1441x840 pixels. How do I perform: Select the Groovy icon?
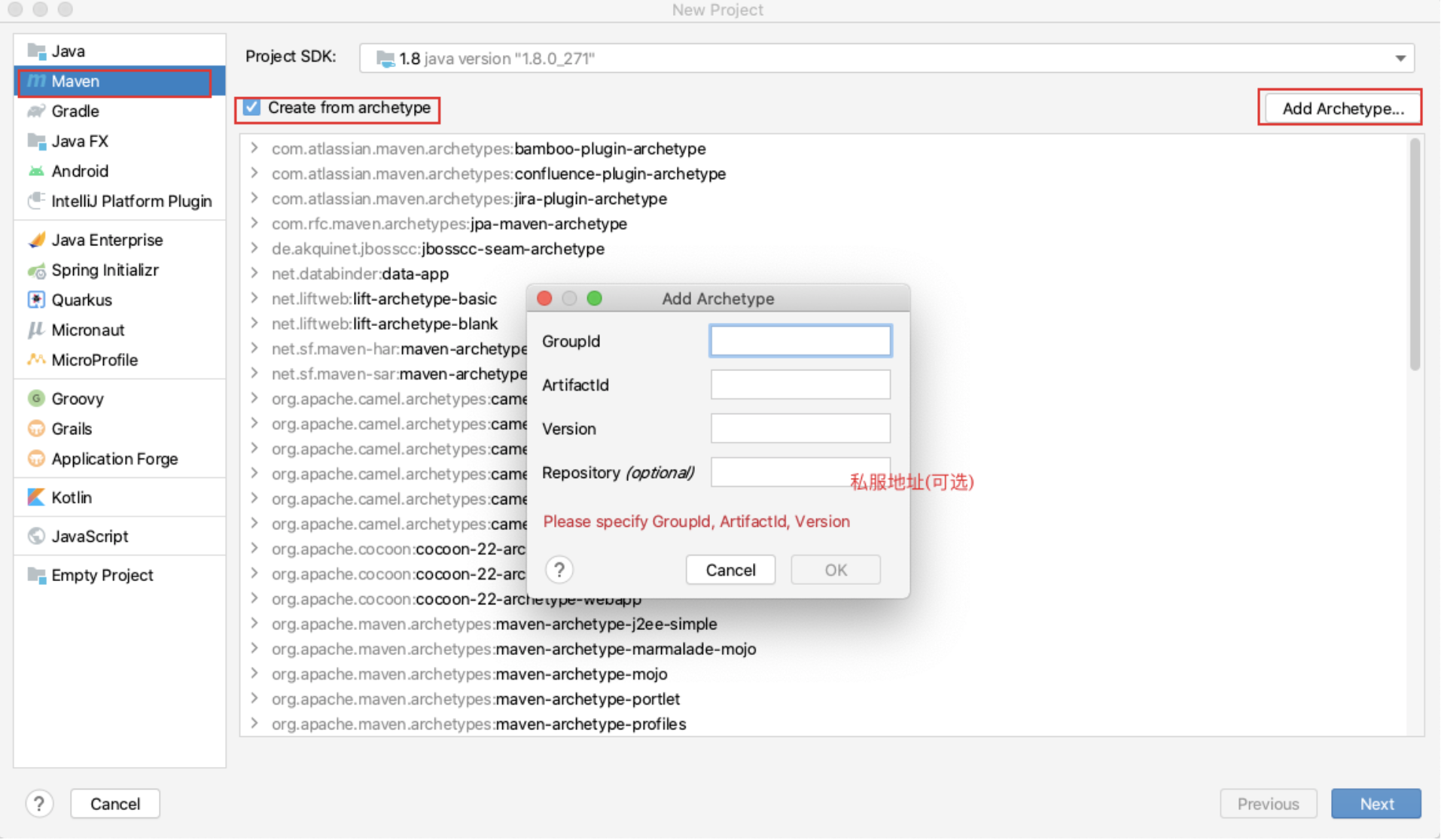coord(36,398)
